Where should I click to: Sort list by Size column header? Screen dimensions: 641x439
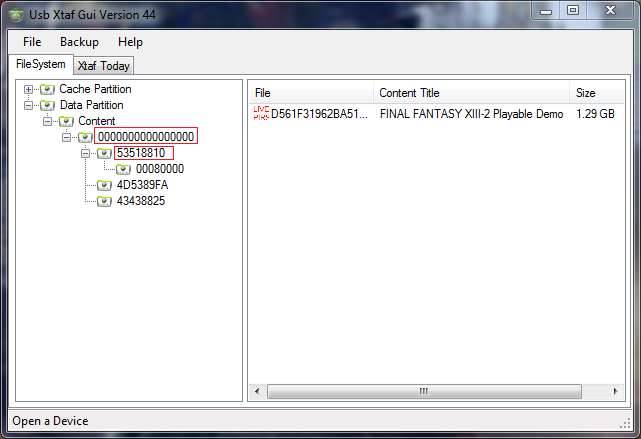(586, 93)
